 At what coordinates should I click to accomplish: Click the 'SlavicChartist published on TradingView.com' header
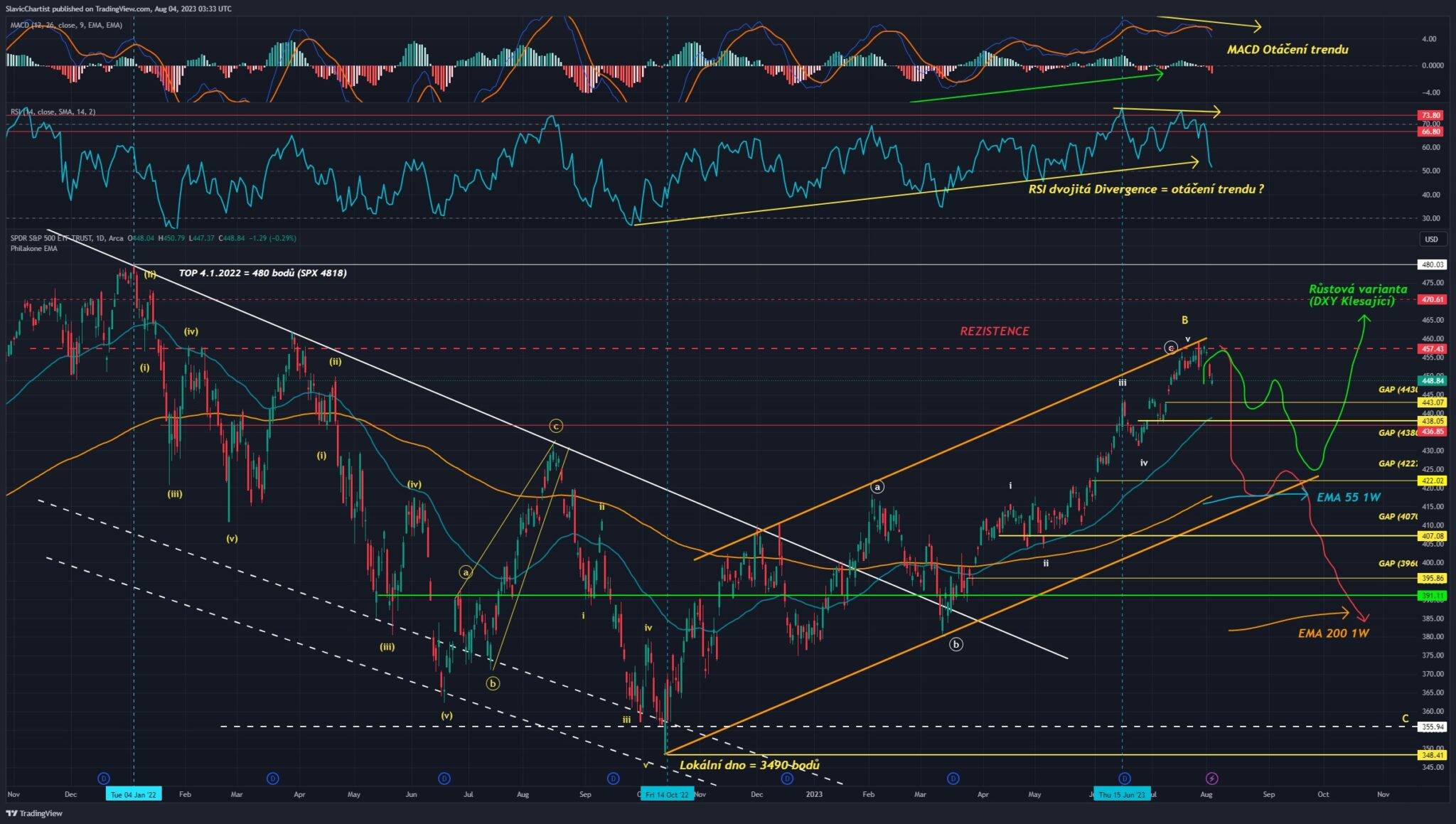pyautogui.click(x=118, y=9)
